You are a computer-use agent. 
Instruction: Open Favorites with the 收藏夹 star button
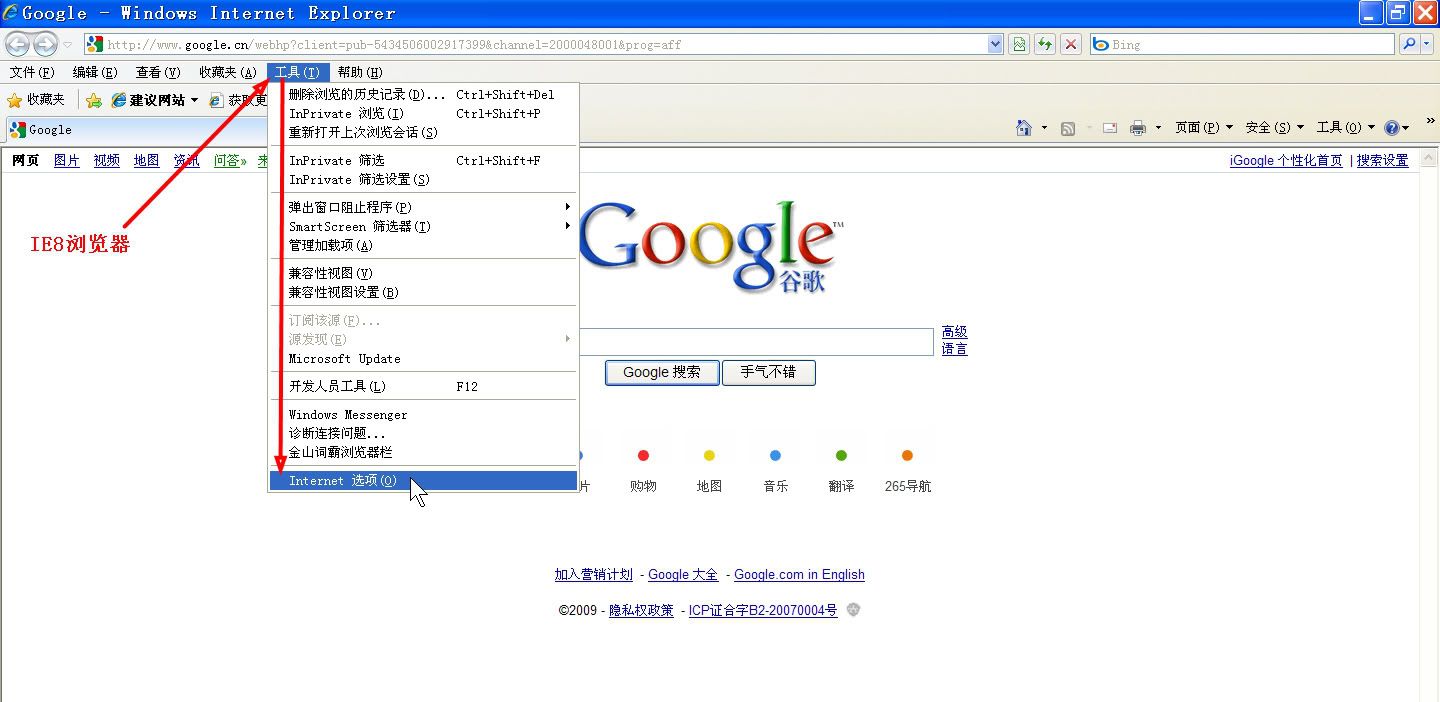(x=36, y=100)
